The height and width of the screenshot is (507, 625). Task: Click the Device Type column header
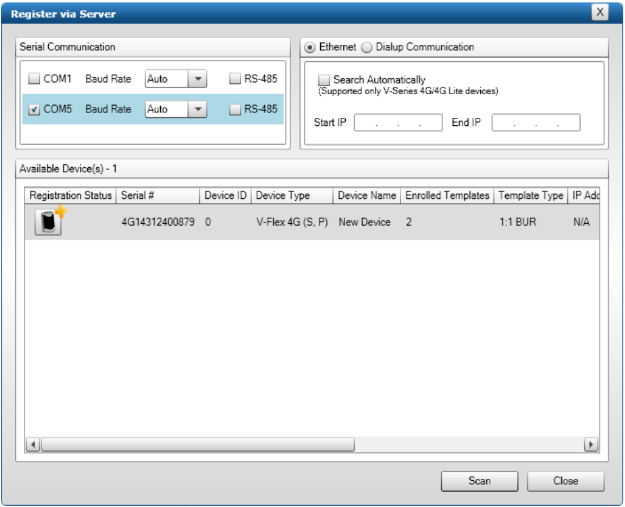click(290, 196)
